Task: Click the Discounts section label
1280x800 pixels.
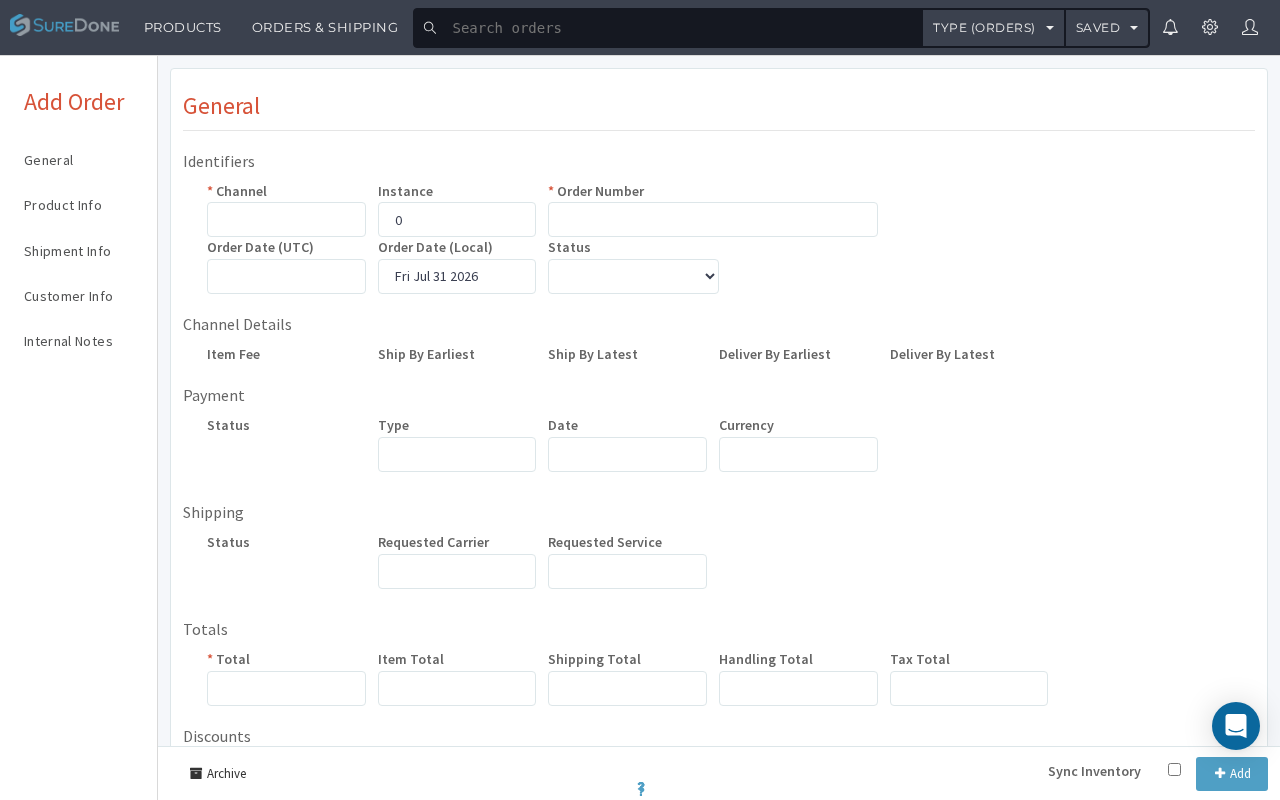Action: pyautogui.click(x=217, y=736)
